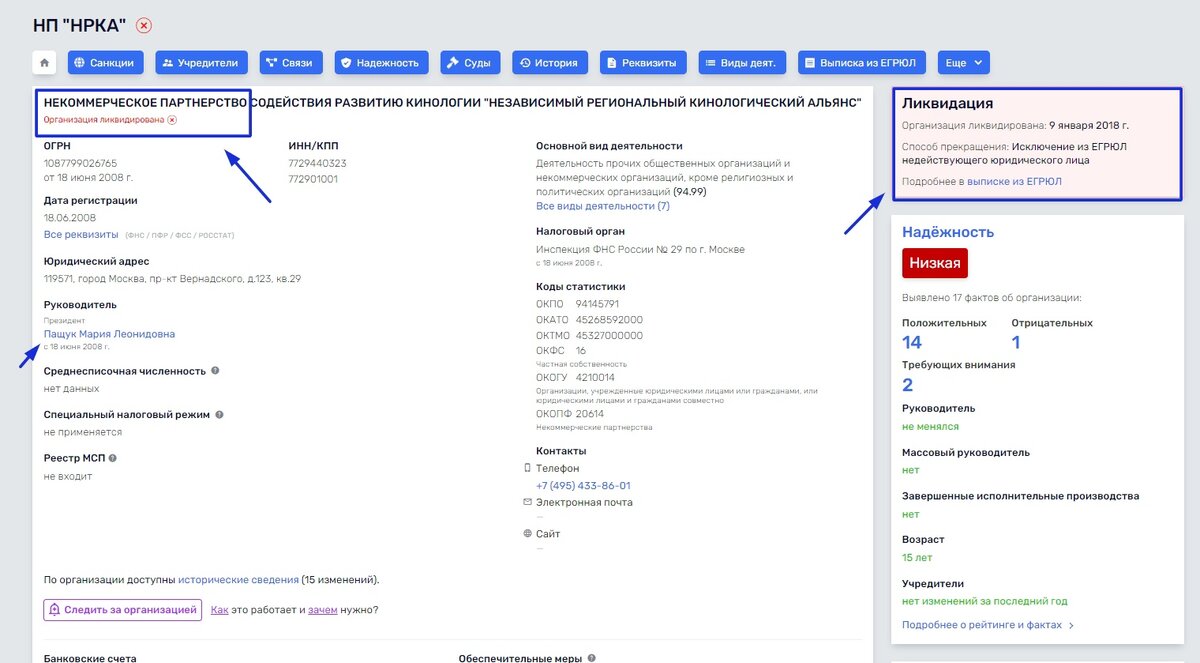Click the legal address text on Вернадского
The image size is (1200, 663).
click(x=172, y=278)
